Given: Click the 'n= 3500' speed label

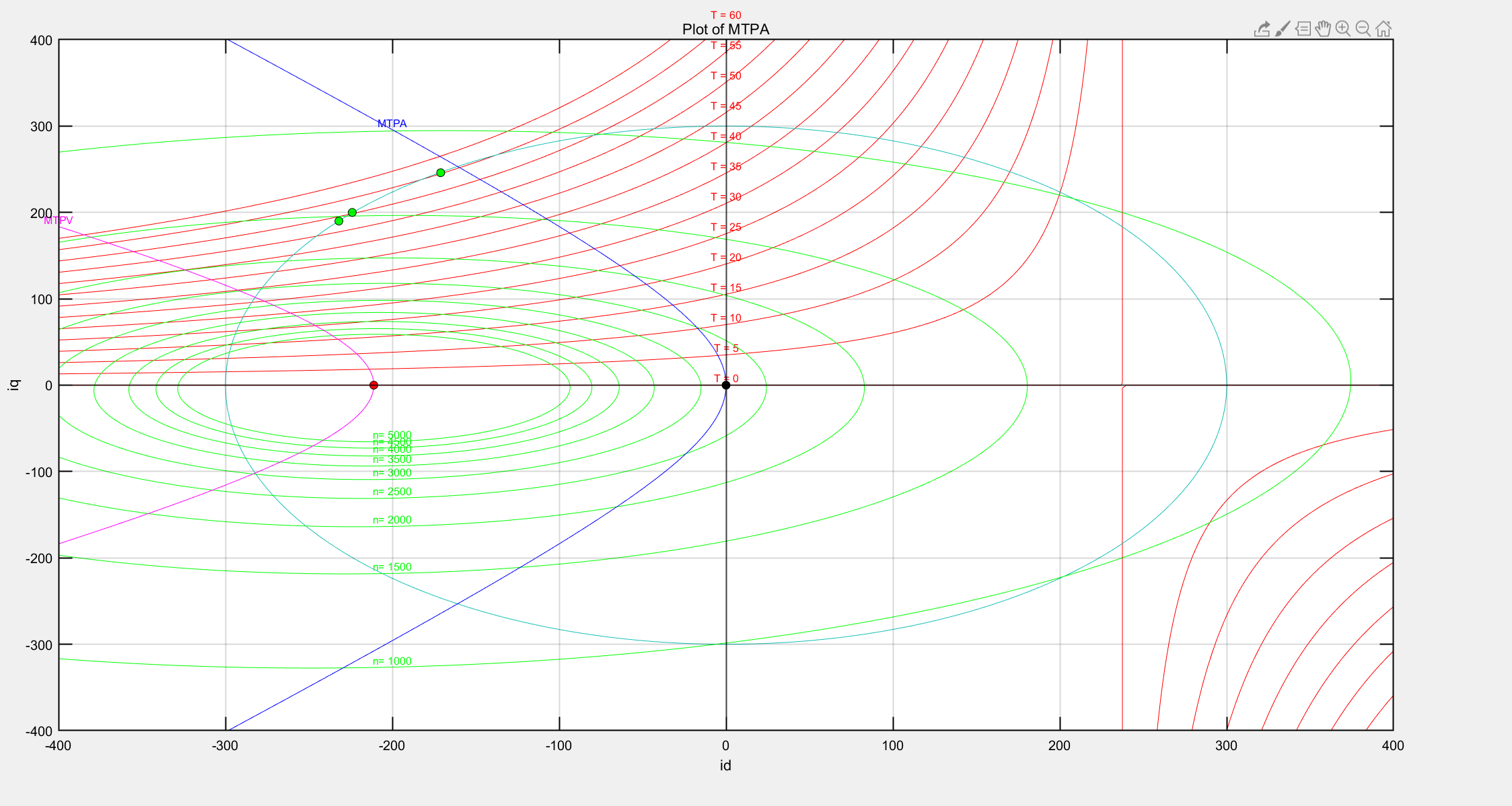Looking at the screenshot, I should [x=392, y=460].
